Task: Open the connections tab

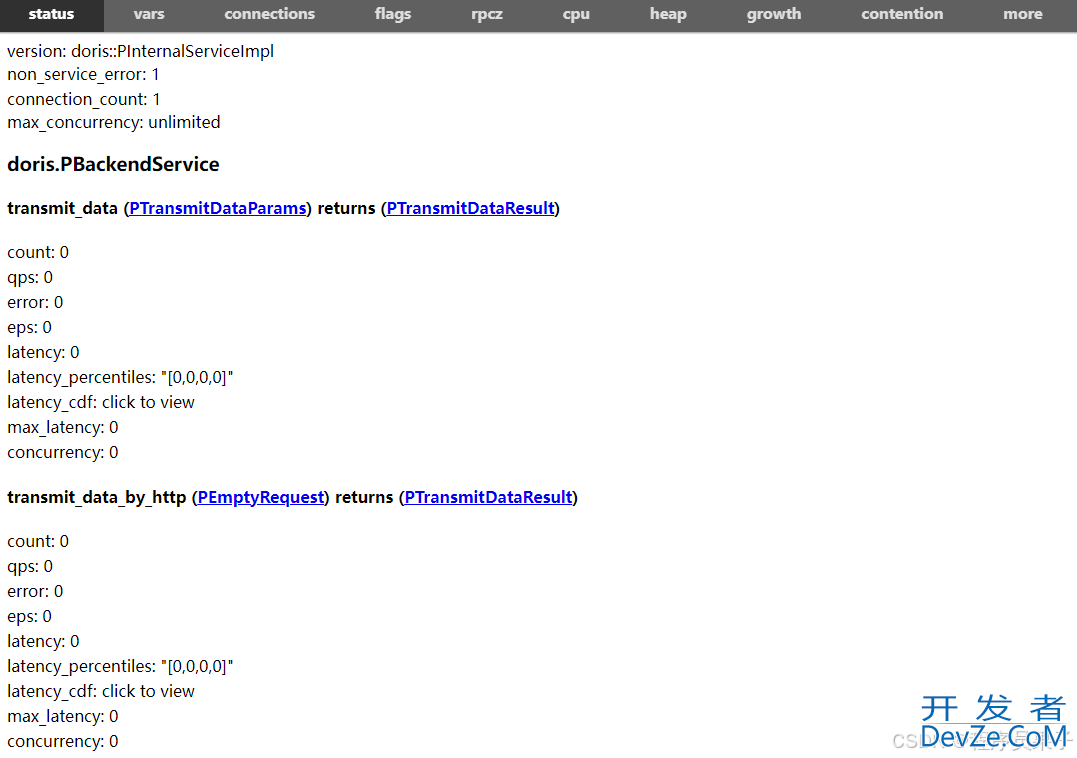Action: (269, 14)
